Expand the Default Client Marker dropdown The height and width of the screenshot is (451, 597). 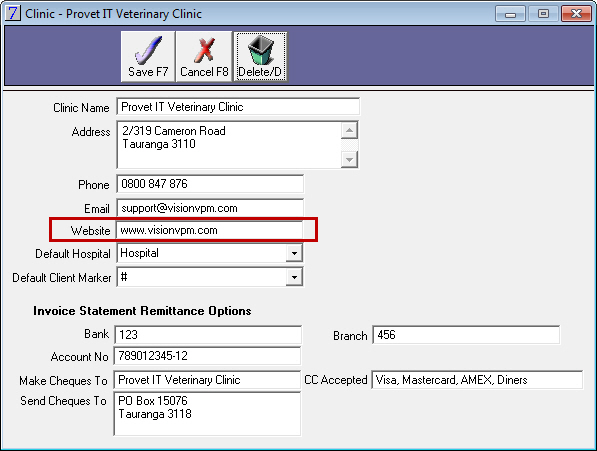[294, 277]
